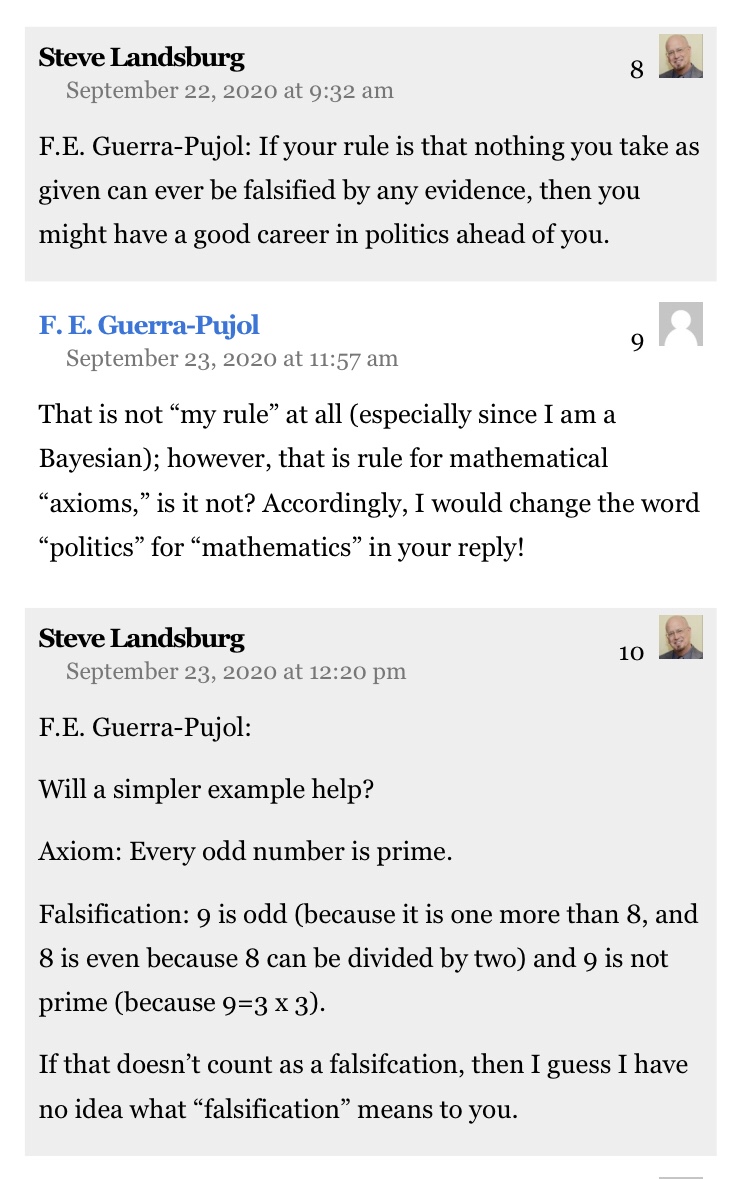Click the Steve Landsburg name on comment 8
The width and height of the screenshot is (750, 1179).
(x=141, y=58)
